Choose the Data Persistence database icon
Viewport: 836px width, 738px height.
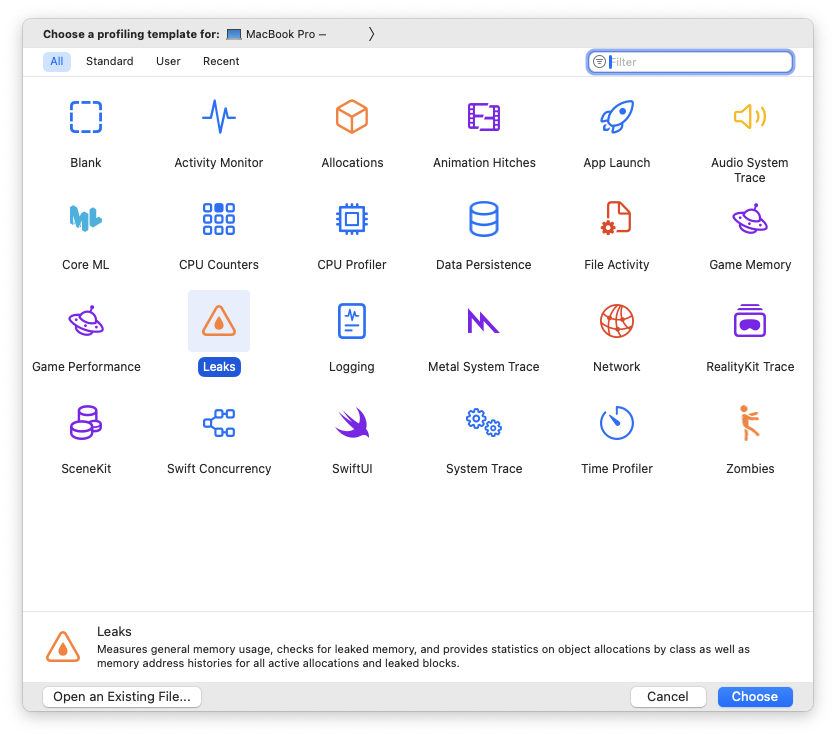click(484, 219)
